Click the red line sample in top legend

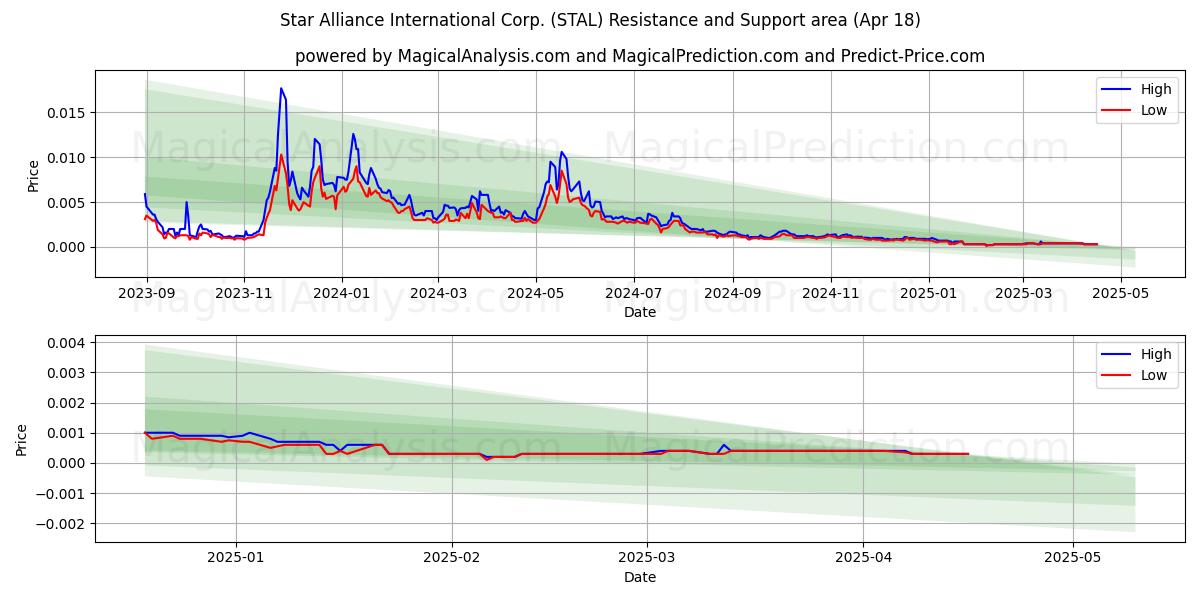click(1117, 111)
